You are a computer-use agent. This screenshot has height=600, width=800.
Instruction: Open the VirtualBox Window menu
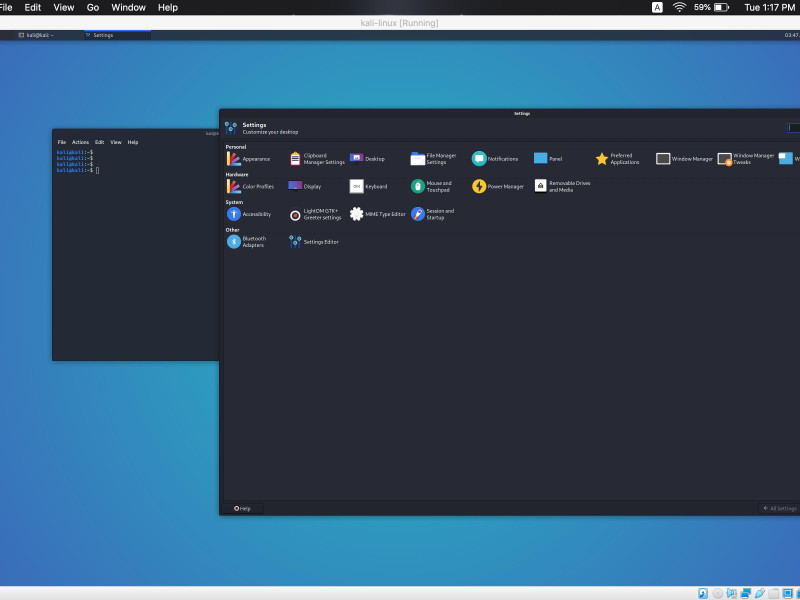(x=129, y=7)
